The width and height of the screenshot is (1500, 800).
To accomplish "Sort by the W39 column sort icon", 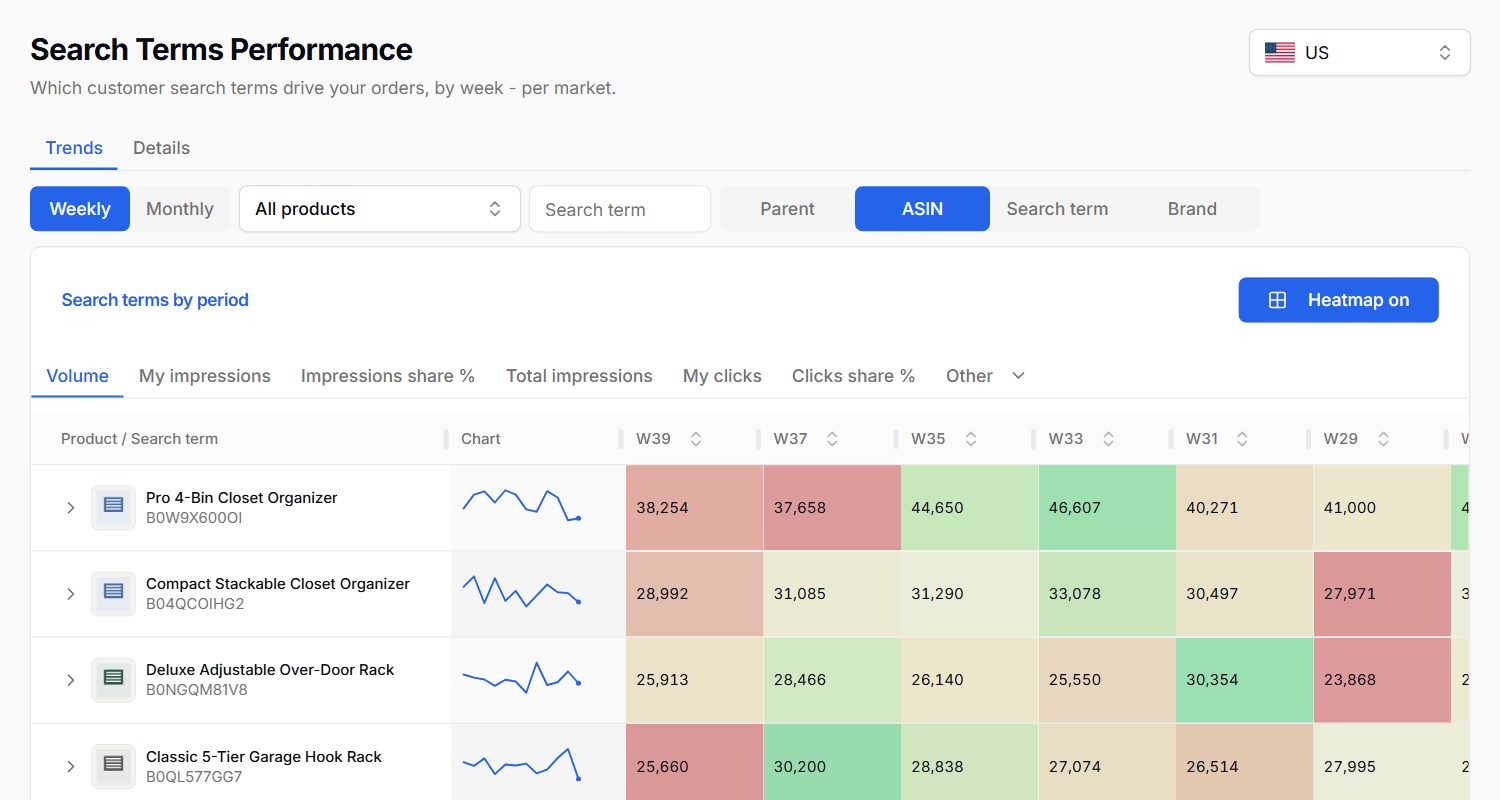I will click(696, 439).
